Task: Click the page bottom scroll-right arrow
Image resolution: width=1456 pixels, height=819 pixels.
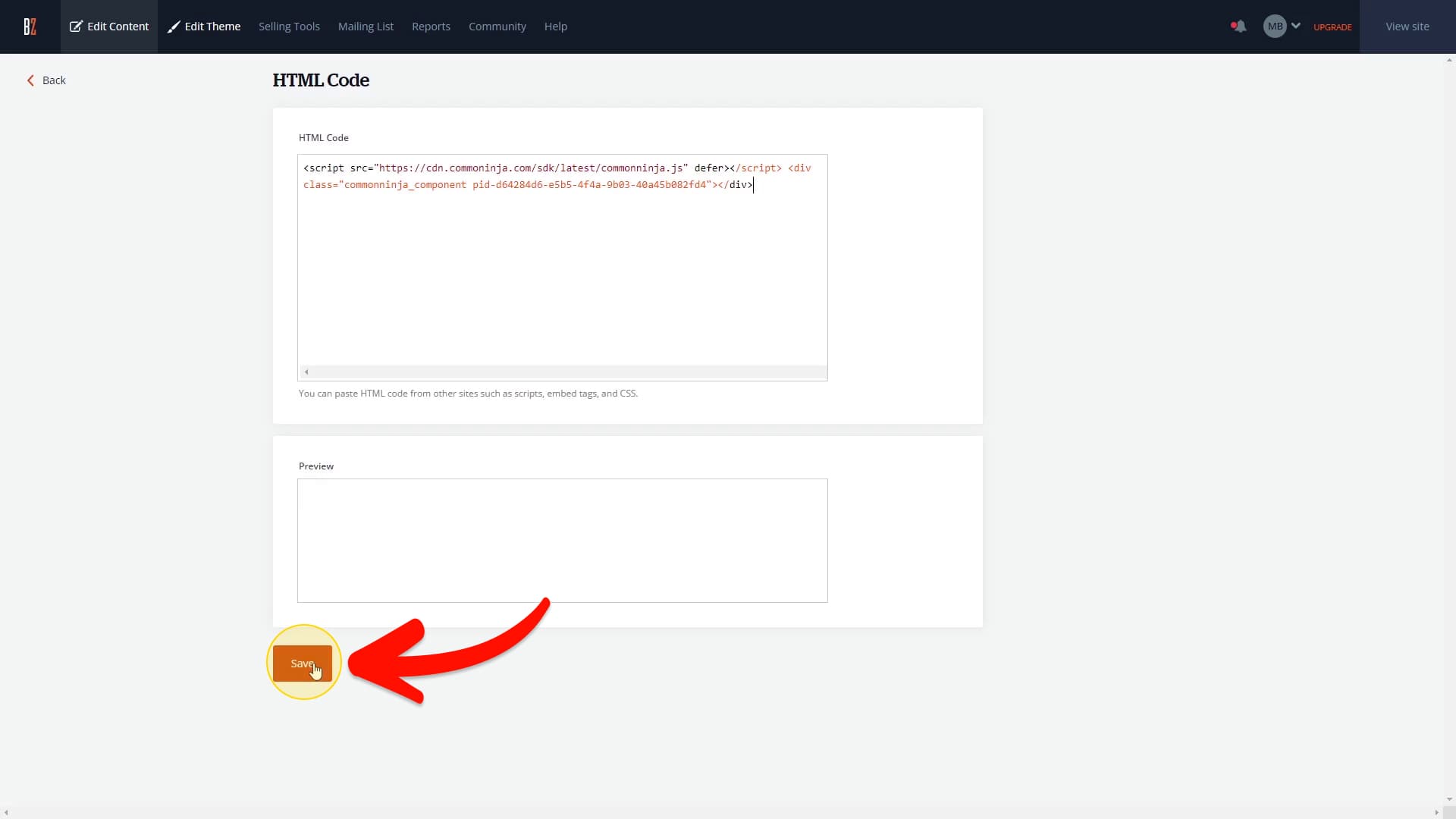Action: pos(1436,813)
